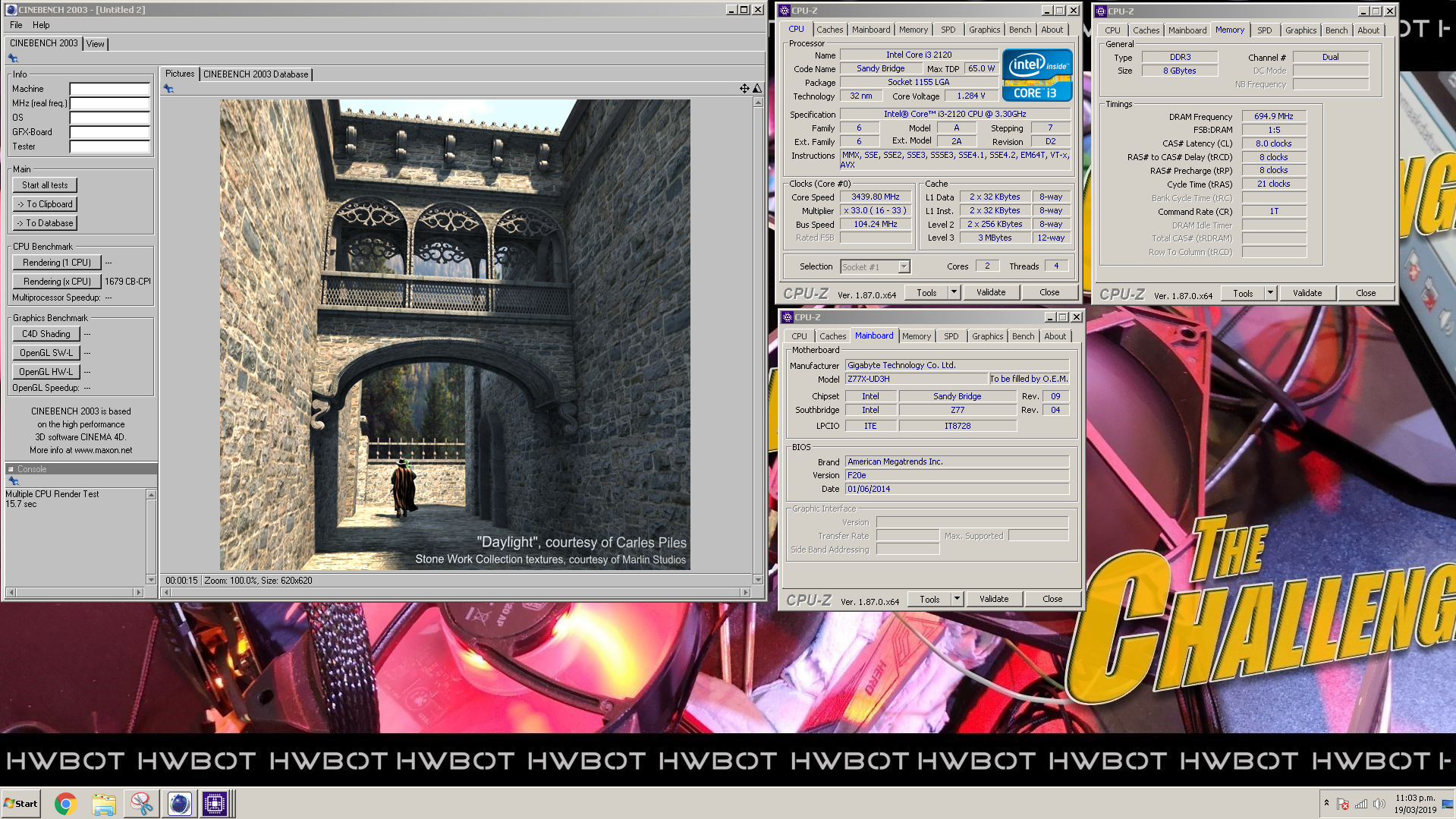Screen dimensions: 1456x819
Task: Click Validate in CPU-Z Mainboard window
Action: pos(994,599)
